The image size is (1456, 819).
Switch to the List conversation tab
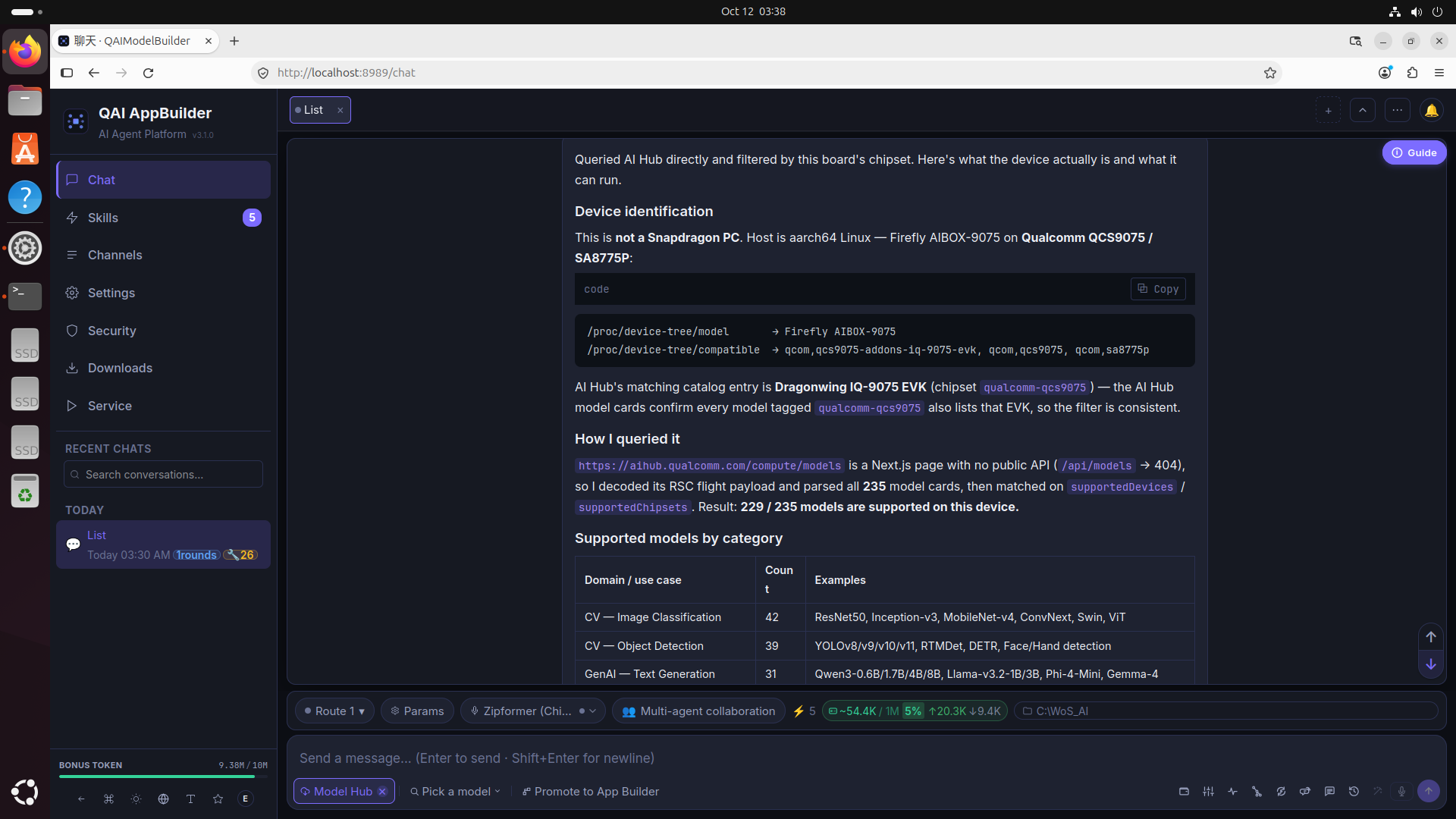tap(313, 110)
